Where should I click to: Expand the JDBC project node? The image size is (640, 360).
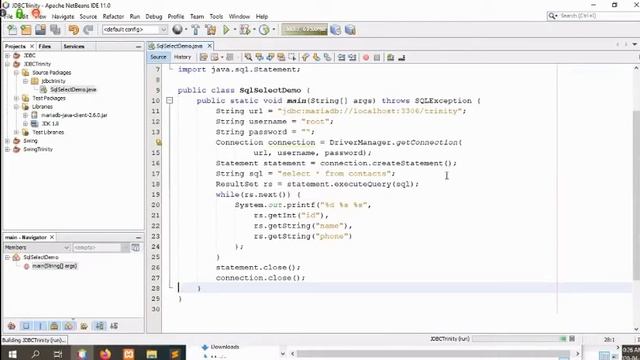7,55
